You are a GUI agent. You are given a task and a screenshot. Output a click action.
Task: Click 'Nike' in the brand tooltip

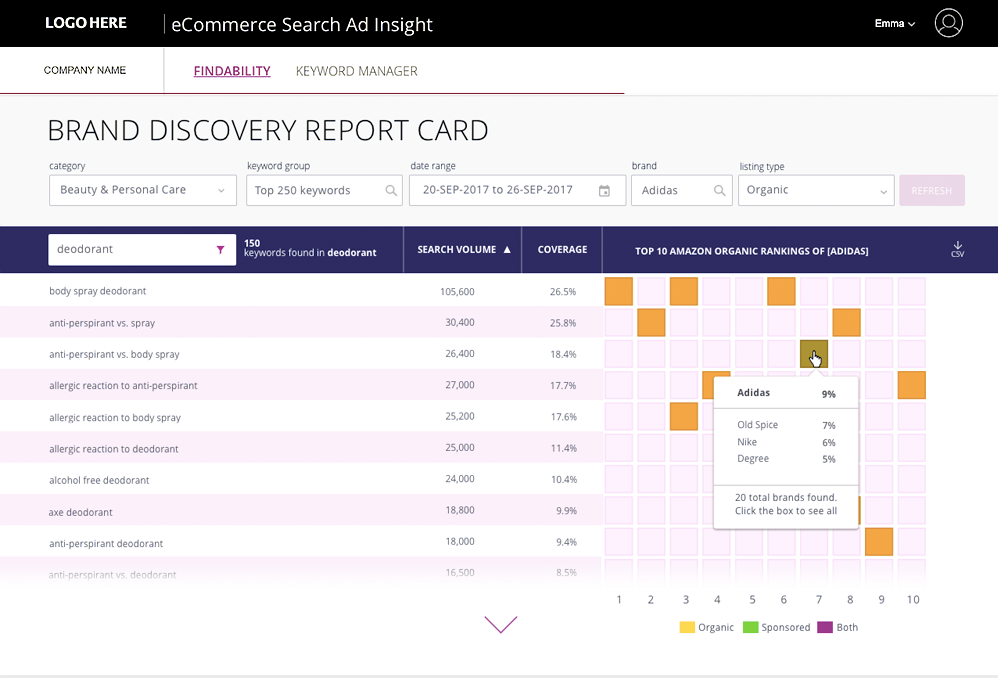tap(747, 442)
